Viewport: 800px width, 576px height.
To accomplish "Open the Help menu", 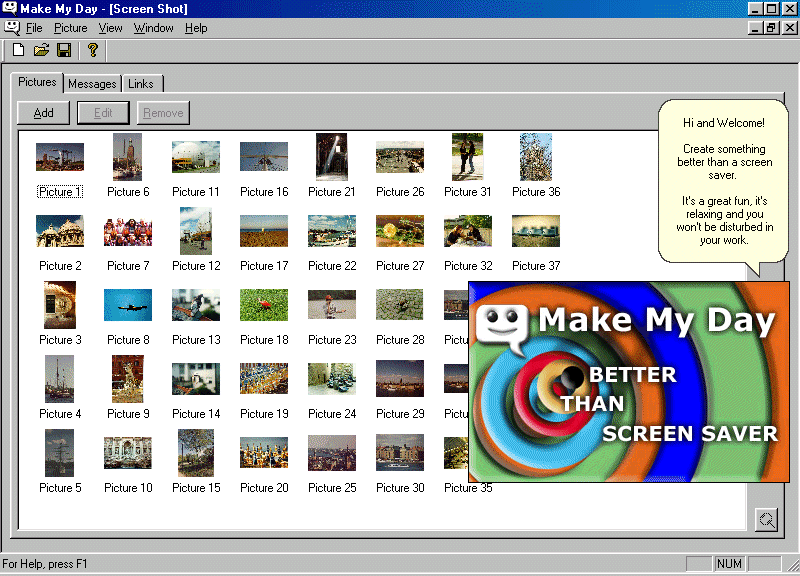I will click(x=196, y=28).
